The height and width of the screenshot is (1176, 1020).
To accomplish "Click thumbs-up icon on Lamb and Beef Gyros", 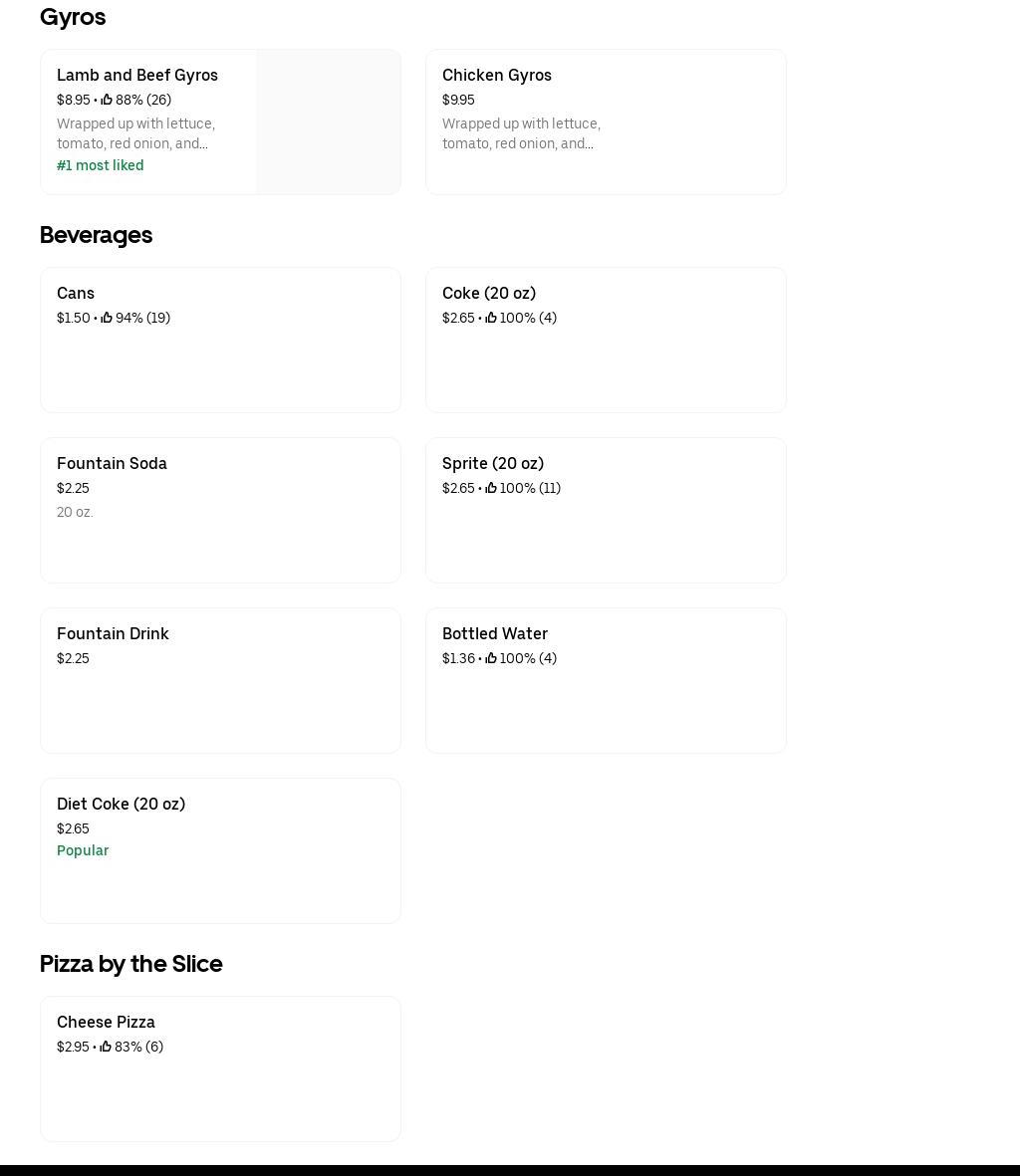I will (107, 100).
